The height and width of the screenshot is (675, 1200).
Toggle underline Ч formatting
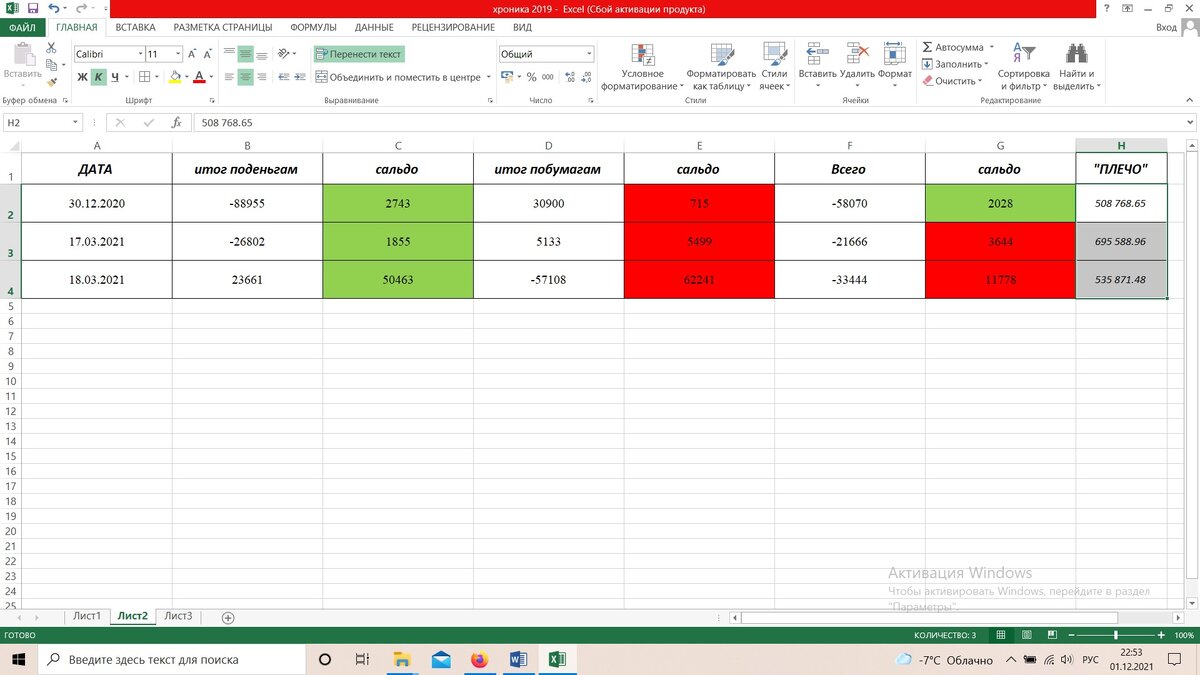114,77
